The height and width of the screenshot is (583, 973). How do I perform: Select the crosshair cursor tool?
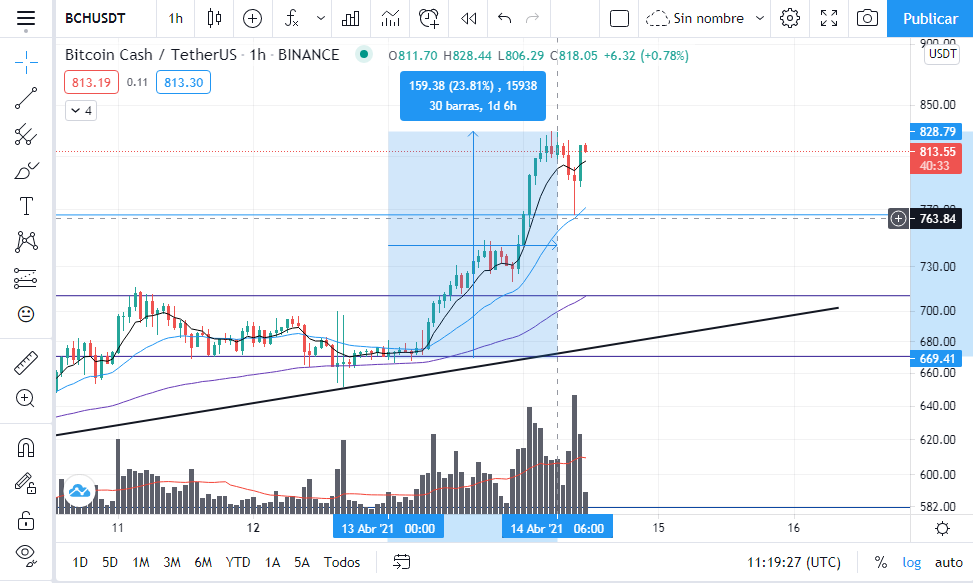click(x=26, y=62)
